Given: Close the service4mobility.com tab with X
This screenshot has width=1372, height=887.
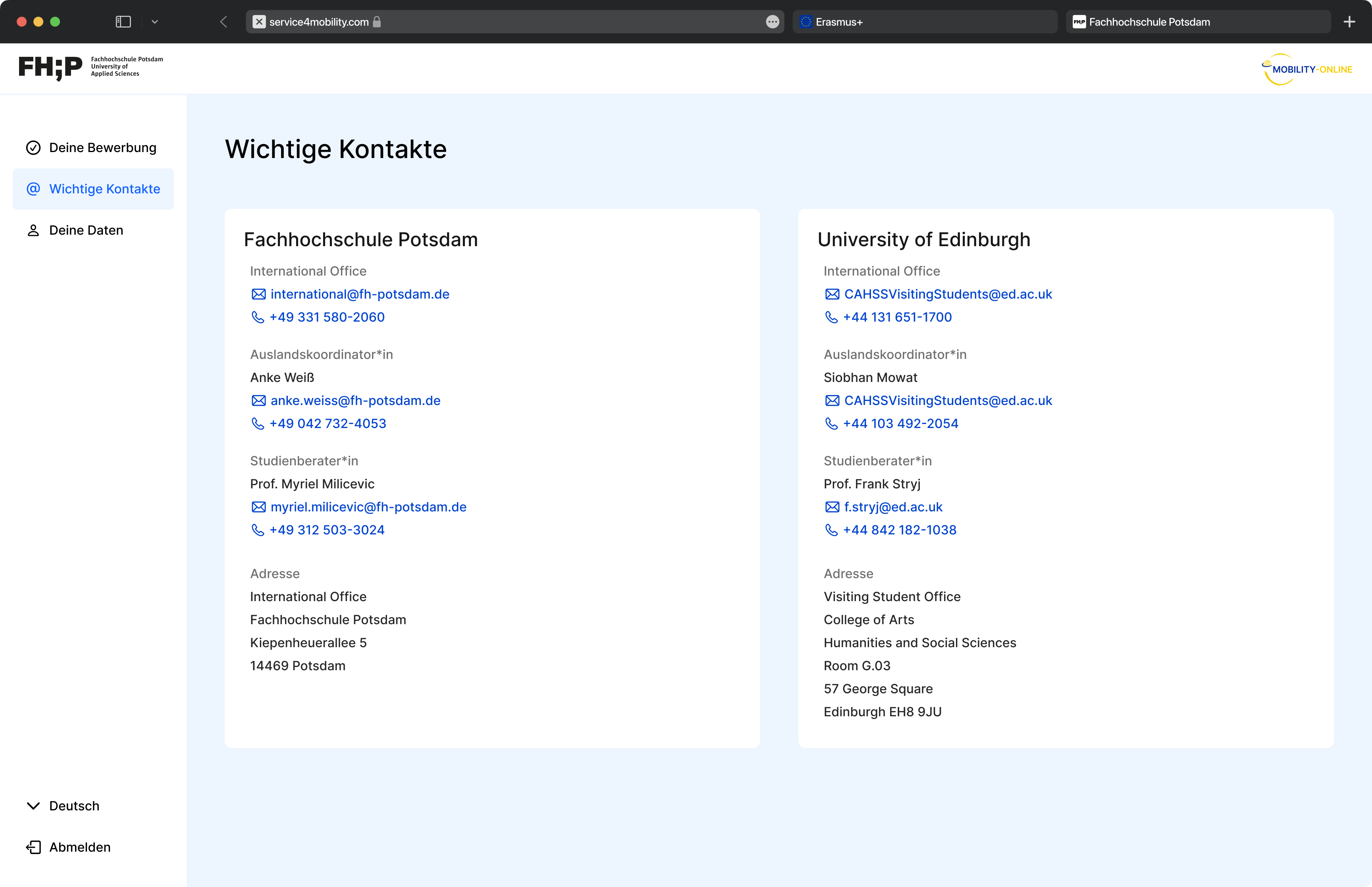Looking at the screenshot, I should [x=259, y=22].
